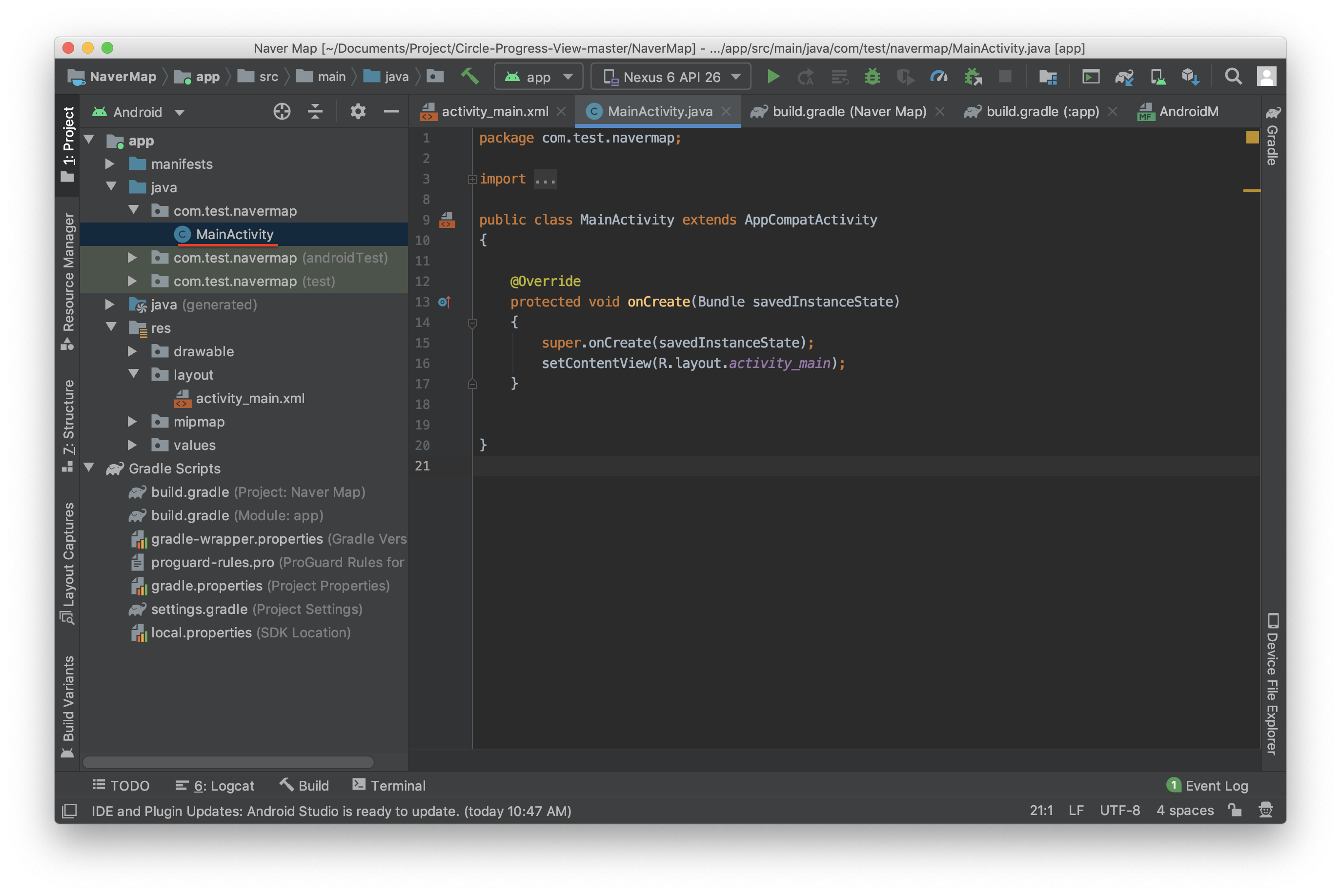Screen dimensions: 1341x896
Task: Open the AVD Manager icon
Action: point(1158,77)
